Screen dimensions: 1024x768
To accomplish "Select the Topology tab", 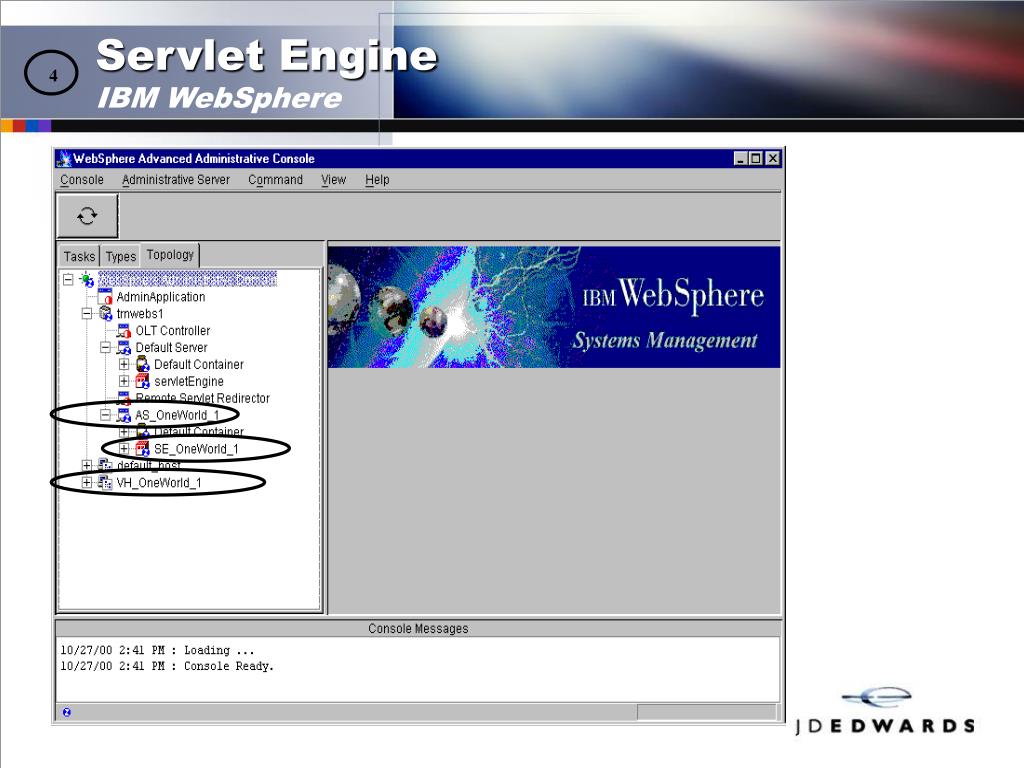I will click(170, 255).
